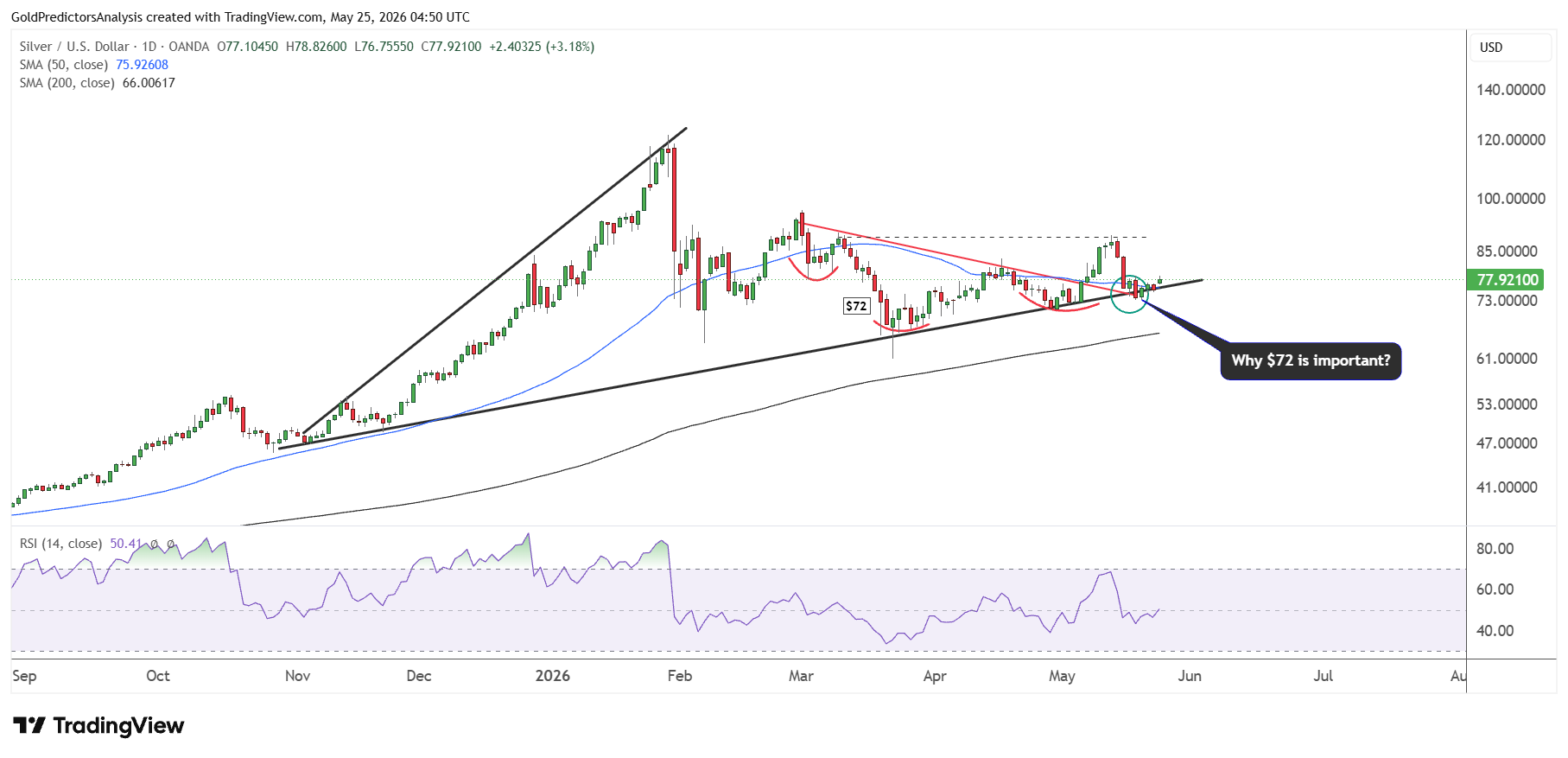Click the TradingView logo at the bottom
This screenshot has width=1568, height=758.
98,725
